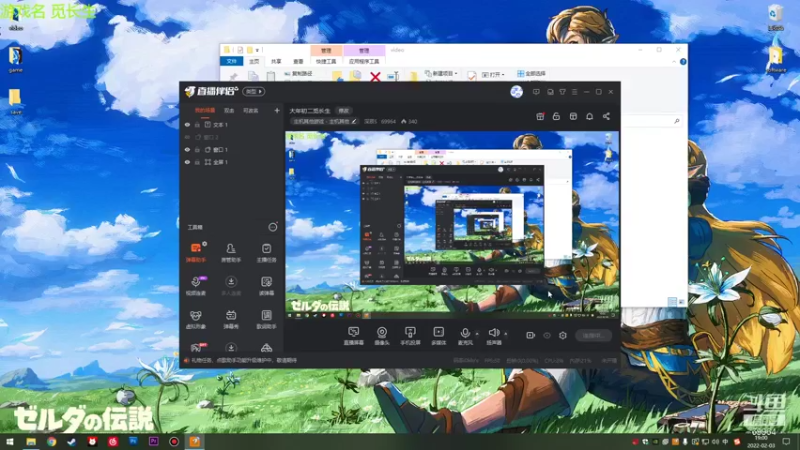The image size is (800, 450).
Task: Toggle visibility of the 窗口 1 source
Action: click(187, 149)
